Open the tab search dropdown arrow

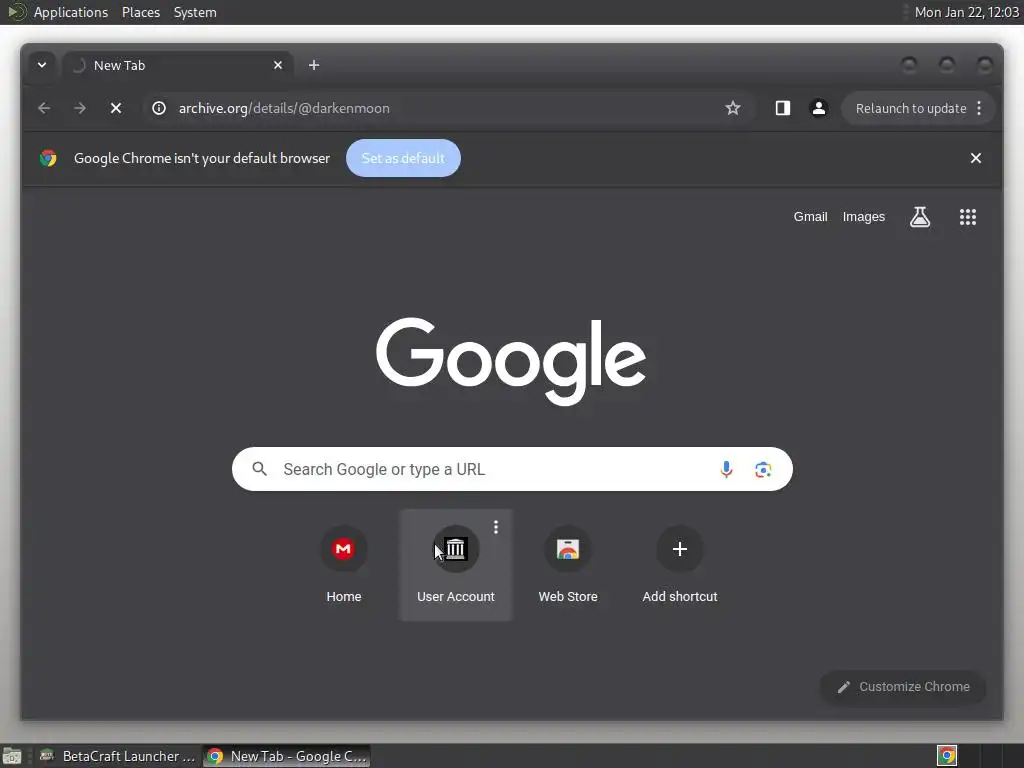[x=42, y=65]
